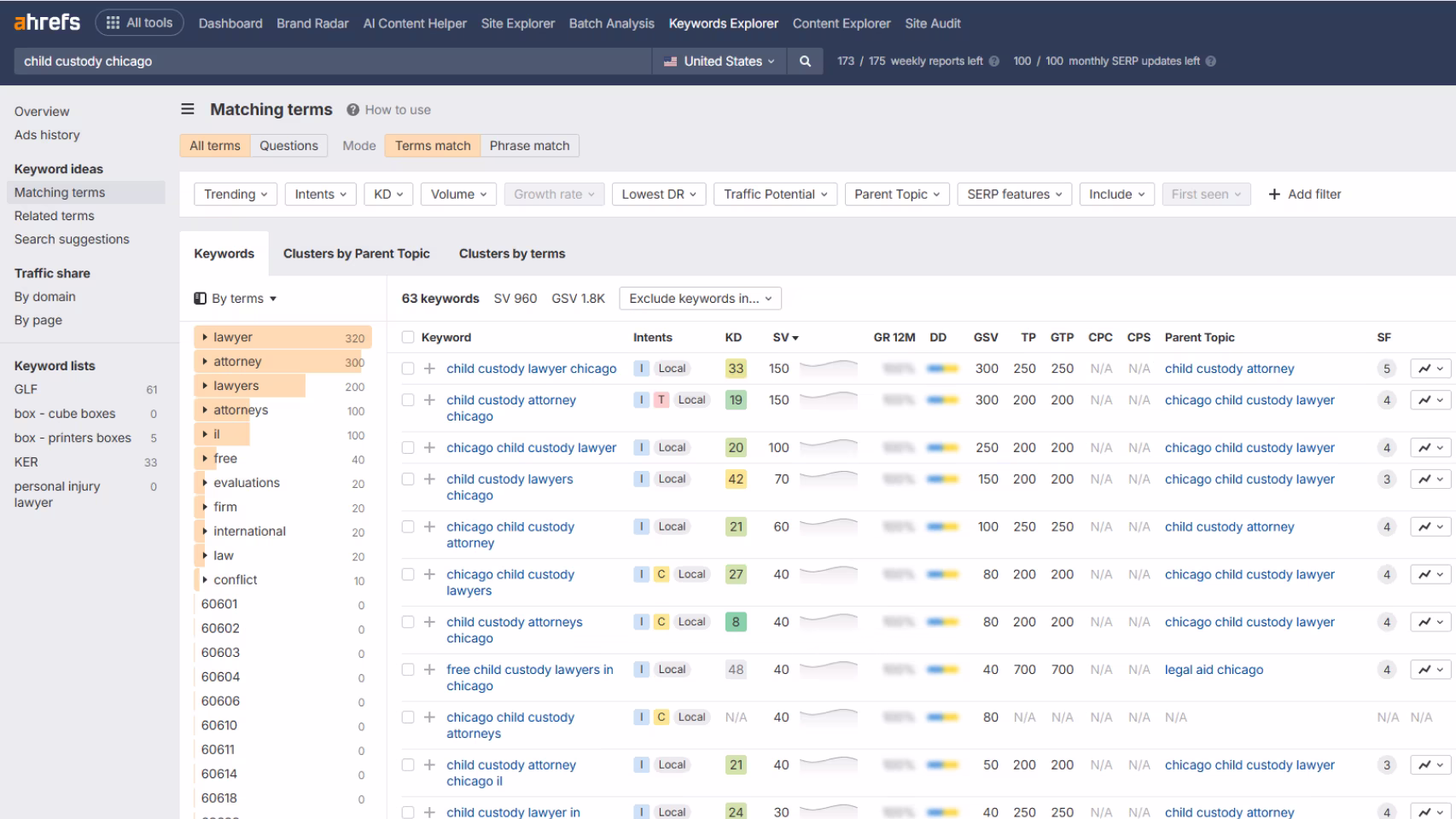The image size is (1456, 819).
Task: Open Traffic share By domain
Action: (44, 297)
